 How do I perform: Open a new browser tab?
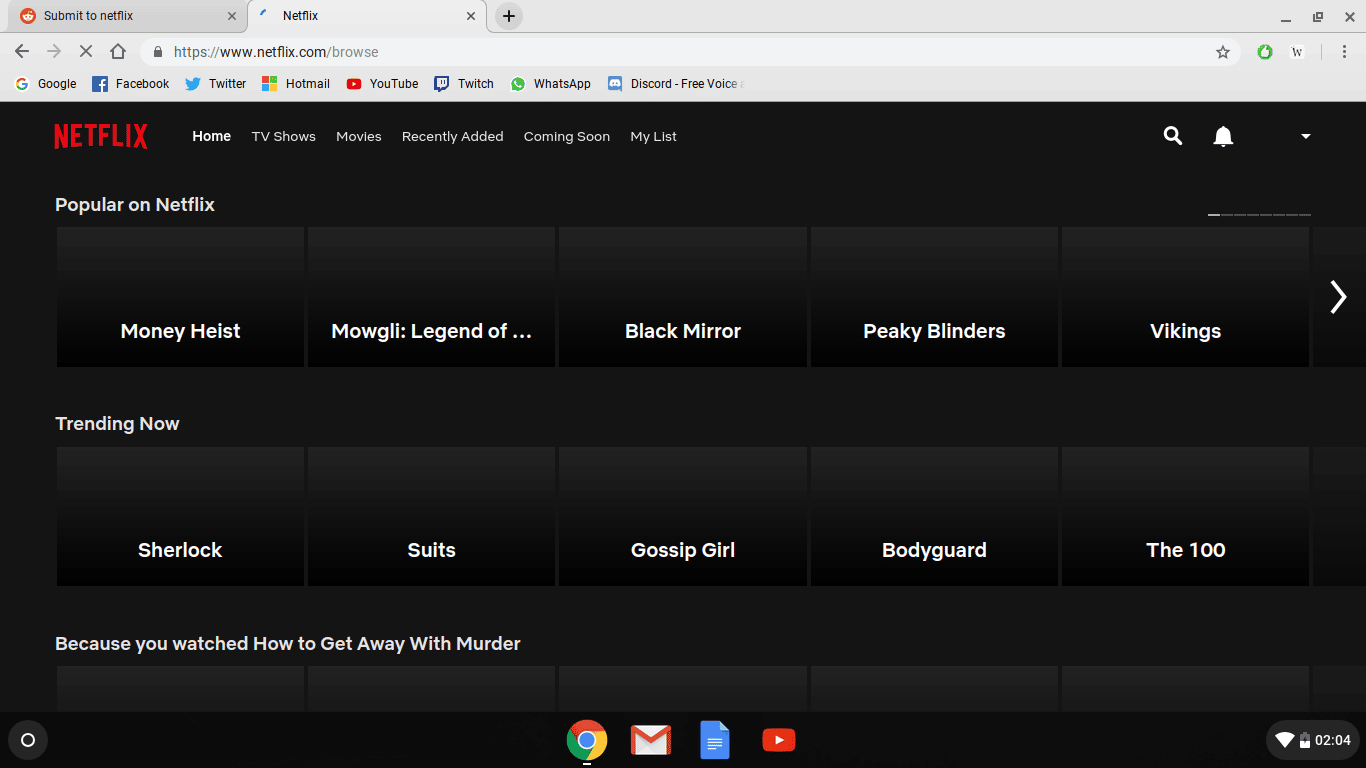509,16
